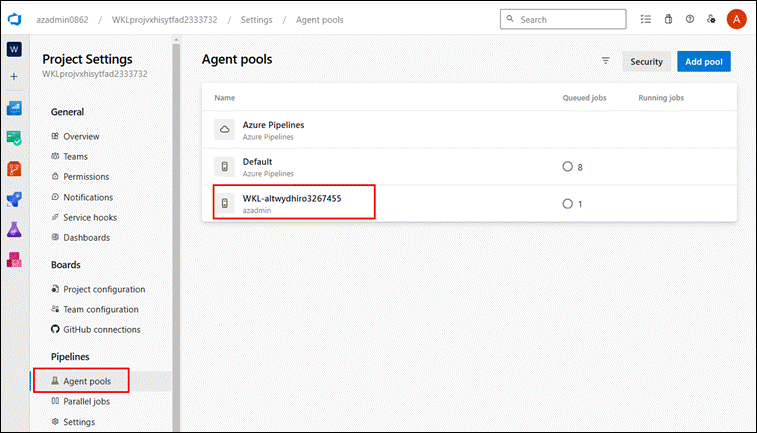The image size is (757, 433).
Task: Click queued jobs count 1 for WKL pool
Action: pyautogui.click(x=573, y=204)
